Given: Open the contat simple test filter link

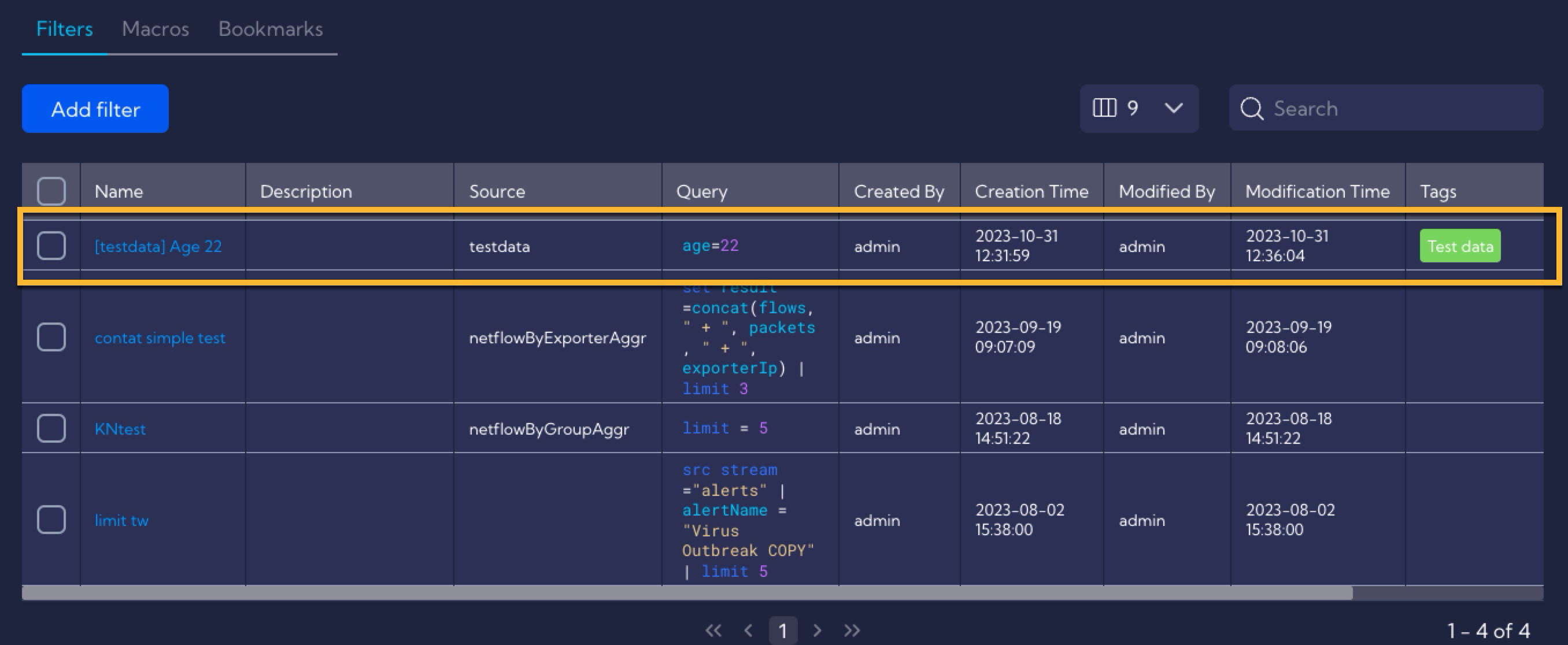Looking at the screenshot, I should (x=160, y=338).
